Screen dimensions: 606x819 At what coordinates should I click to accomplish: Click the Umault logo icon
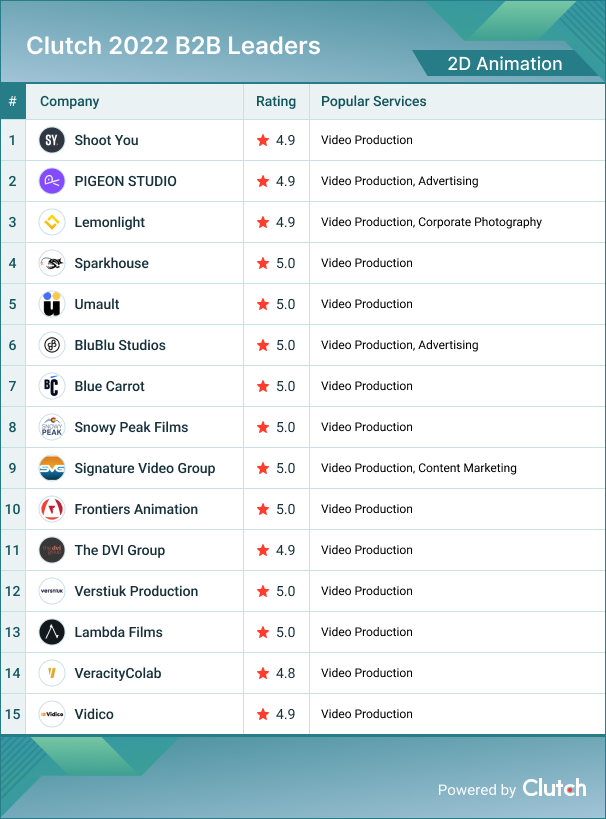[52, 304]
